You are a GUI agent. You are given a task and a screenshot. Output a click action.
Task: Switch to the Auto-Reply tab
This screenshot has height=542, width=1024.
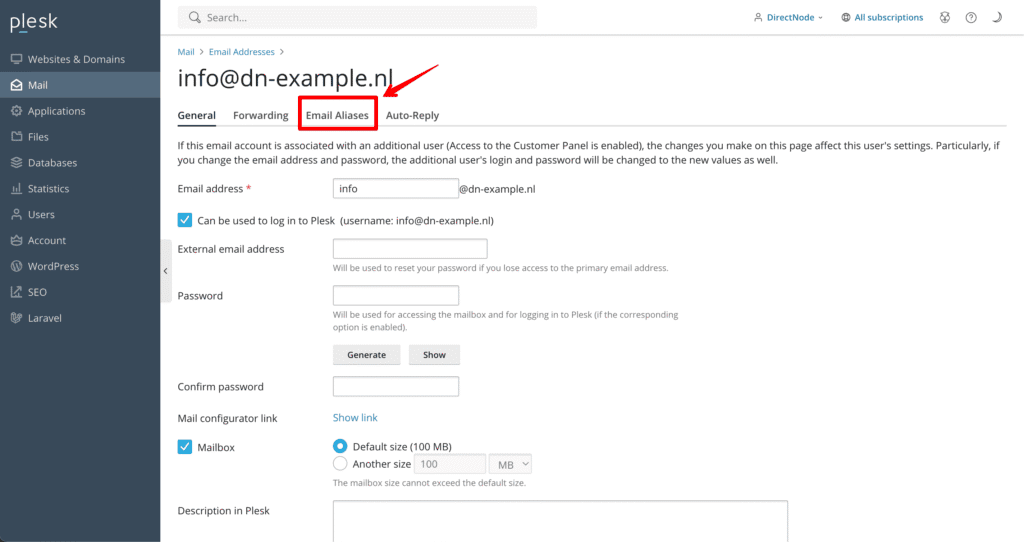point(412,116)
